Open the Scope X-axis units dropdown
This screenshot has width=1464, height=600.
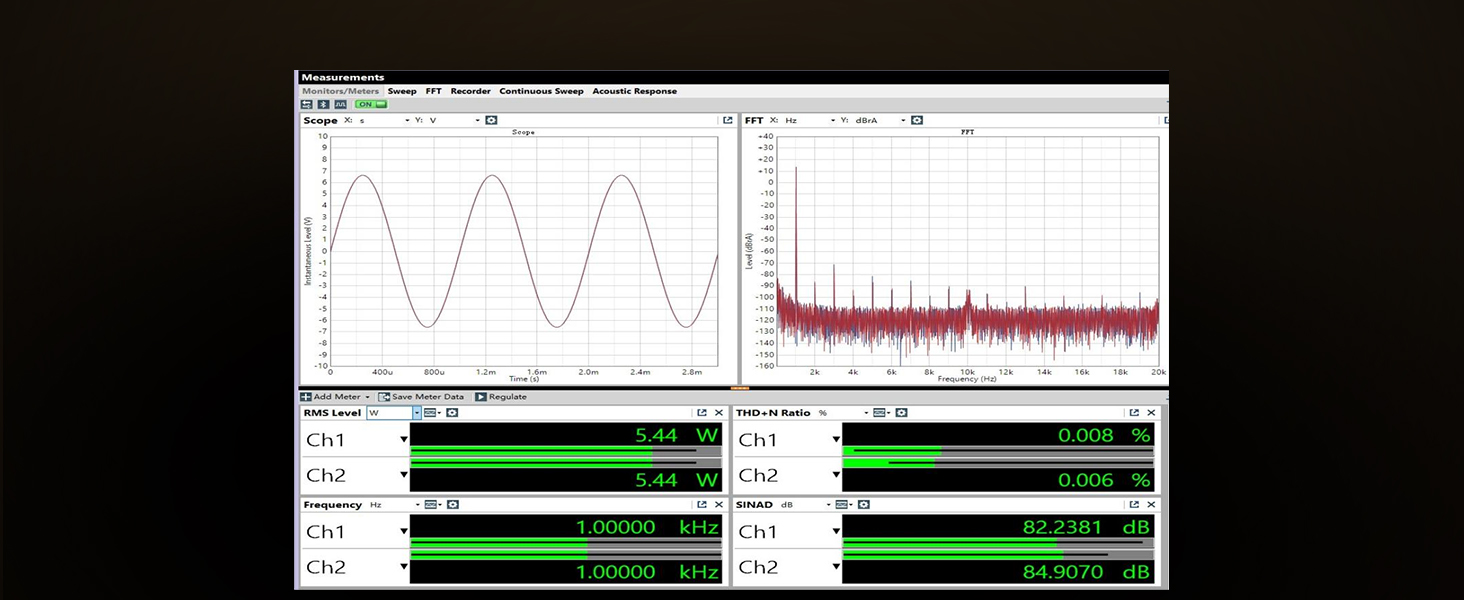click(407, 120)
